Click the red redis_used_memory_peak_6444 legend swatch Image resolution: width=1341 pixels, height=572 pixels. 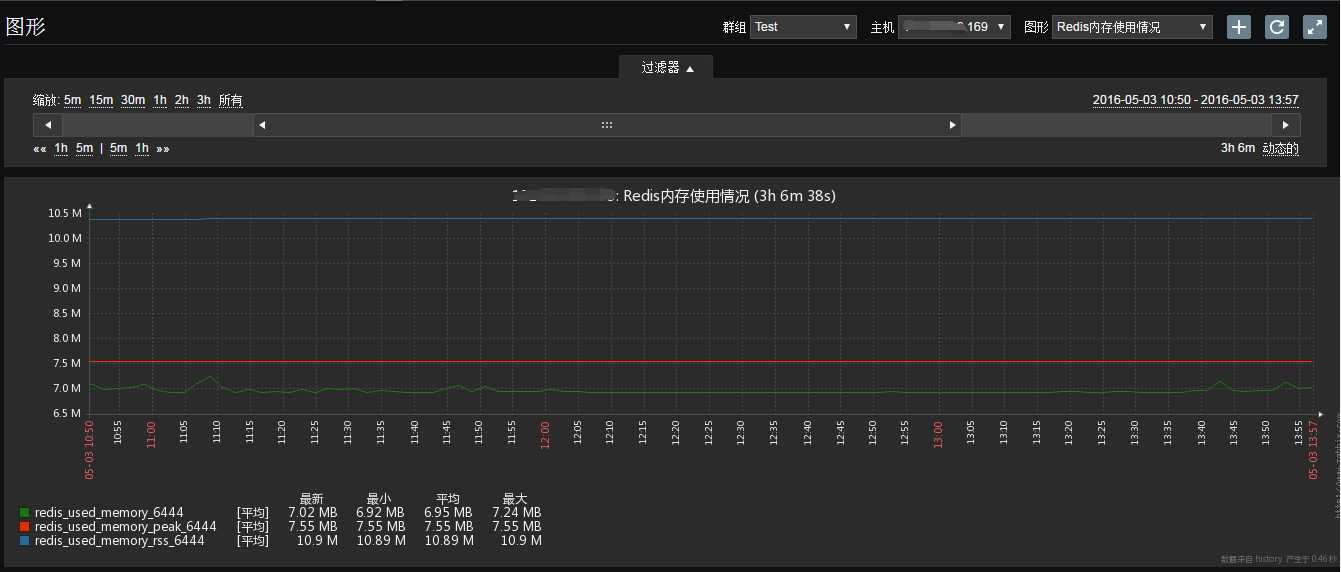(x=24, y=527)
